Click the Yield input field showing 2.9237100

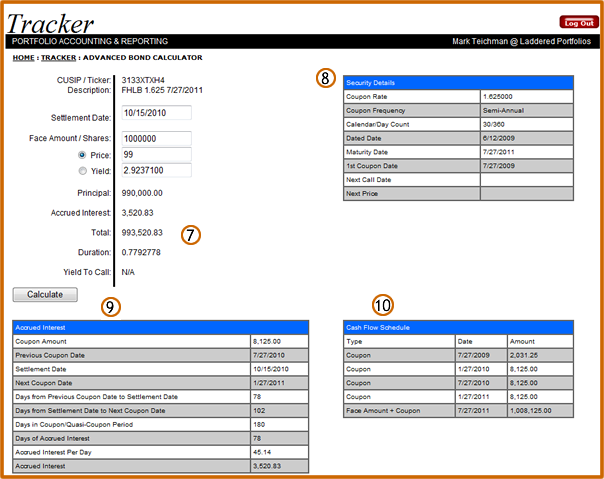coord(156,170)
